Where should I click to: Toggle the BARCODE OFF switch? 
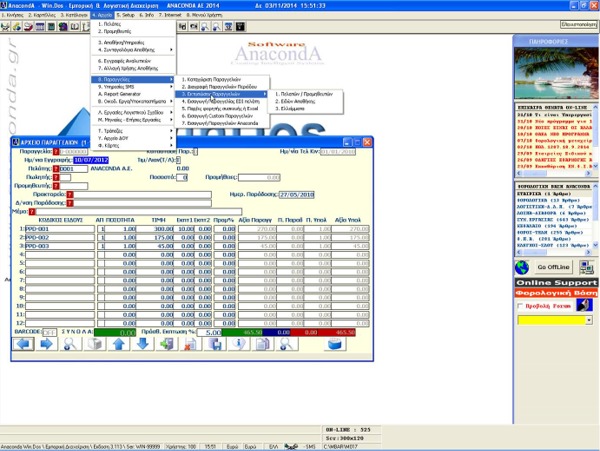point(49,333)
